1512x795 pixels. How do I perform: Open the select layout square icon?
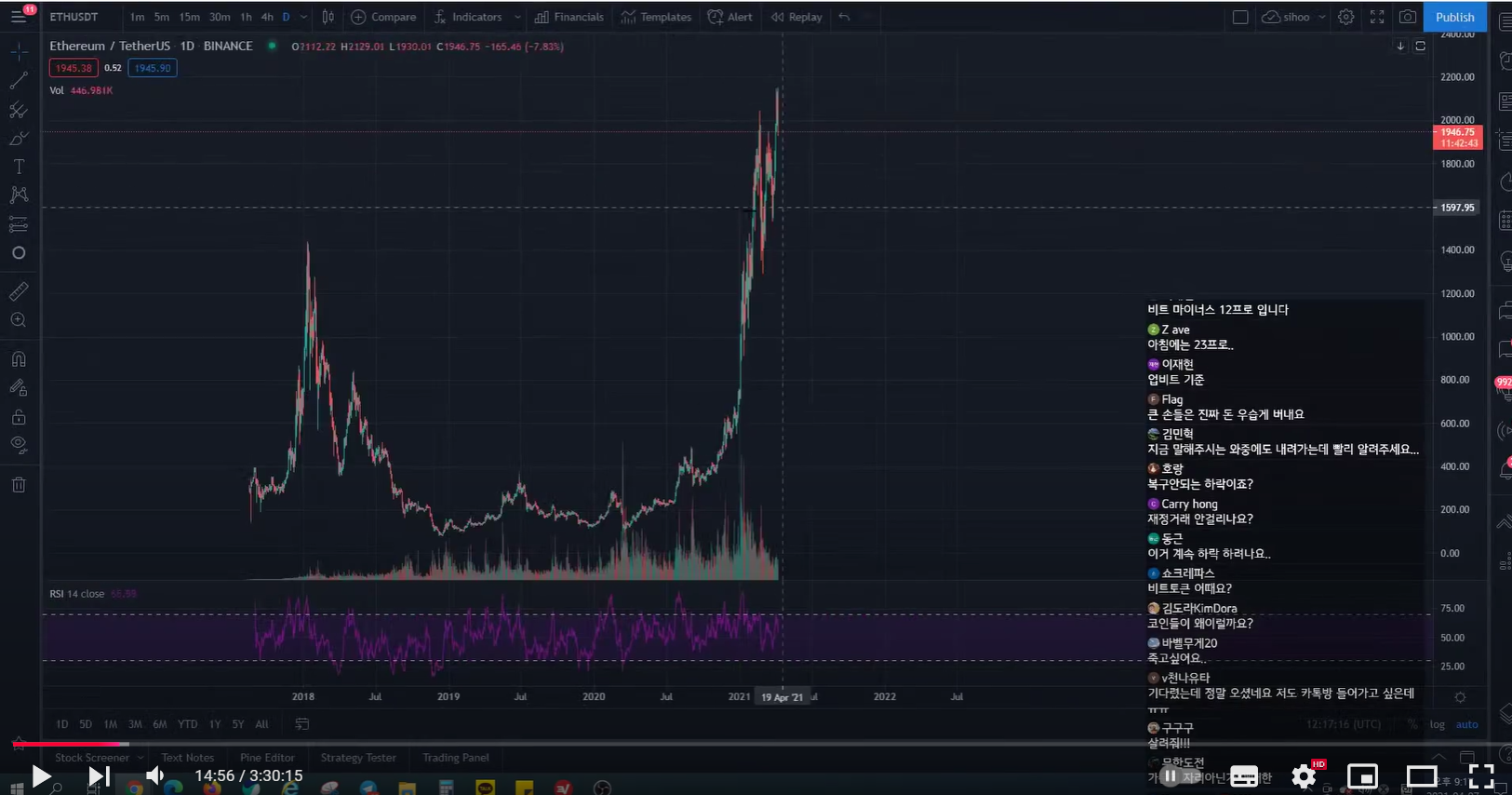[x=1240, y=17]
